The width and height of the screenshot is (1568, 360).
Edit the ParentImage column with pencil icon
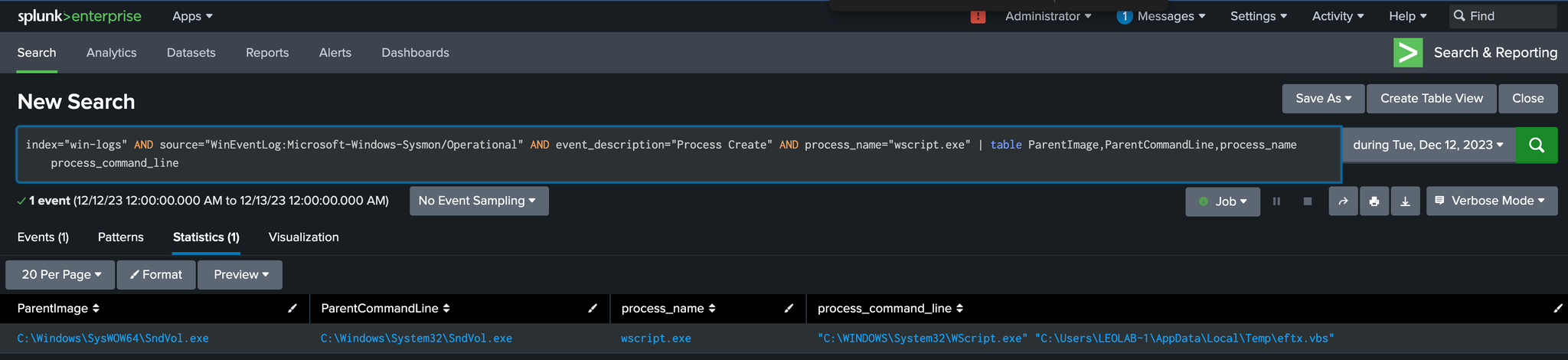pos(292,309)
